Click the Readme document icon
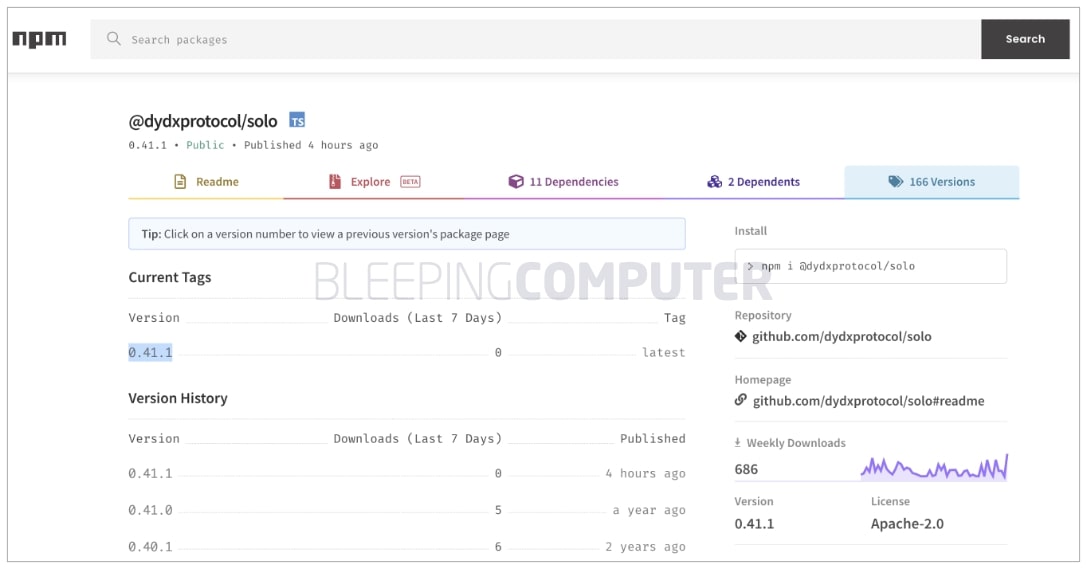Screen dimensions: 1086x568 pos(180,181)
